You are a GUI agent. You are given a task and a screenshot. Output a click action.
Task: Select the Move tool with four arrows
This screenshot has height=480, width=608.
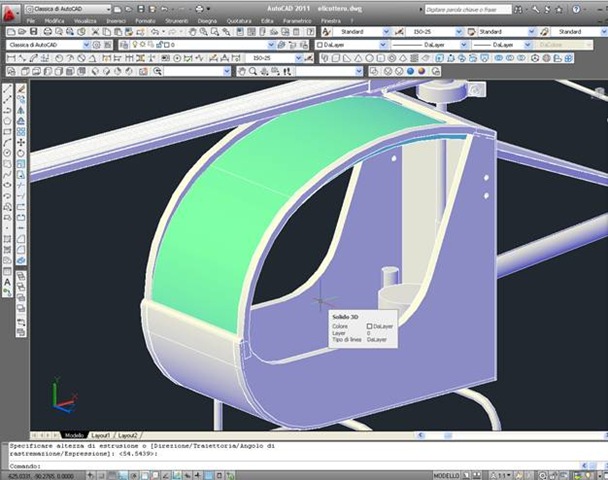pyautogui.click(x=22, y=142)
